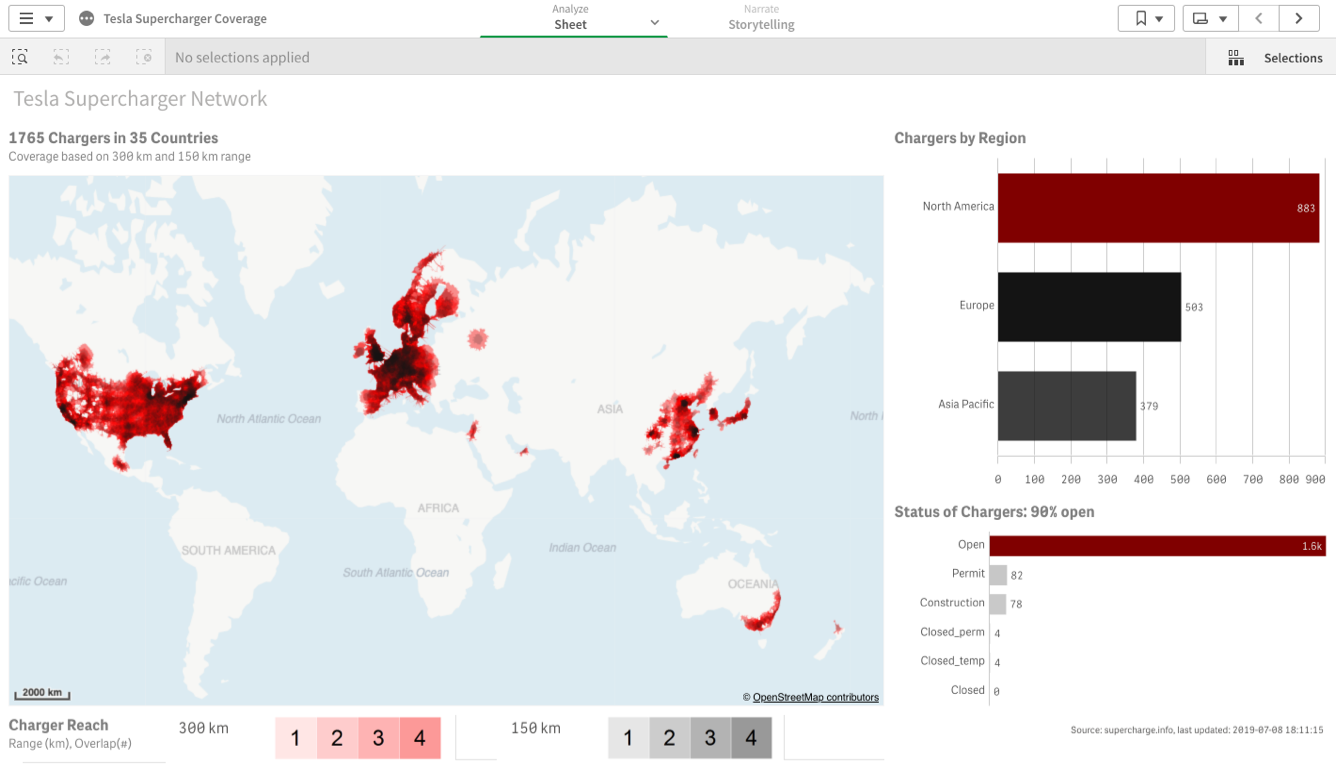Go to previous sheet arrow
Screen dimensions: 1336x767
click(1259, 18)
